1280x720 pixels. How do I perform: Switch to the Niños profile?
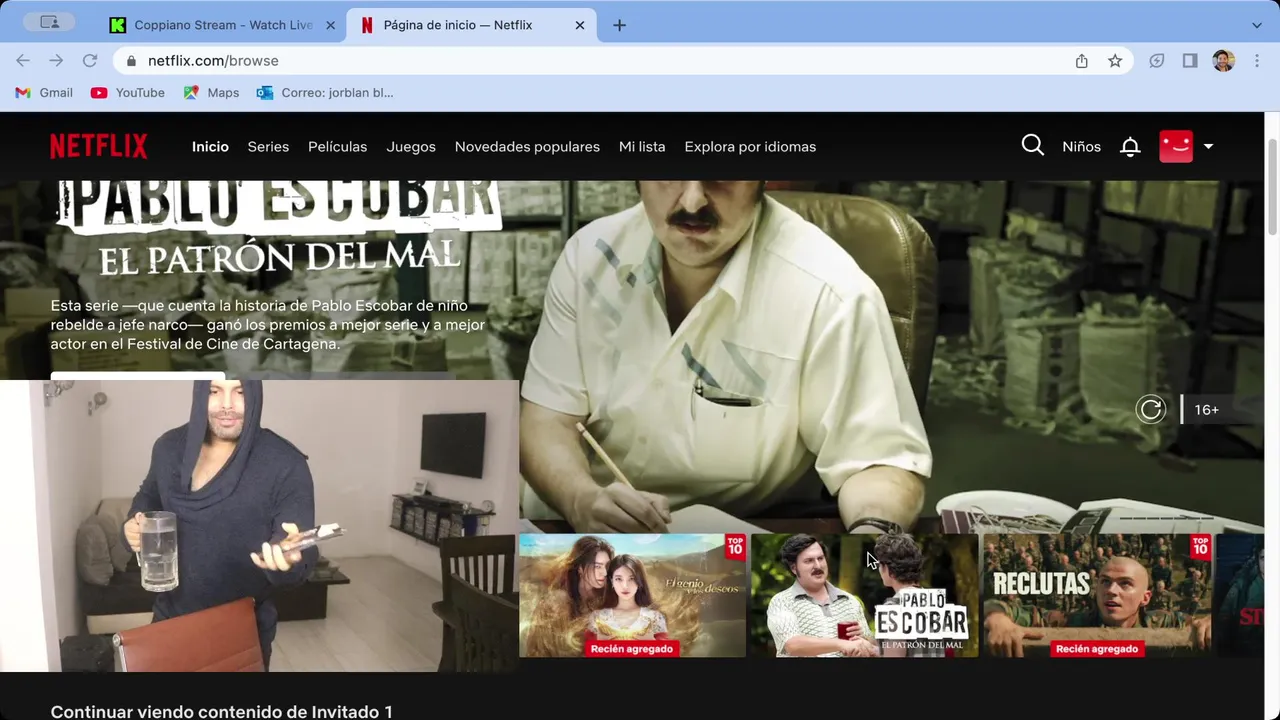click(x=1081, y=146)
